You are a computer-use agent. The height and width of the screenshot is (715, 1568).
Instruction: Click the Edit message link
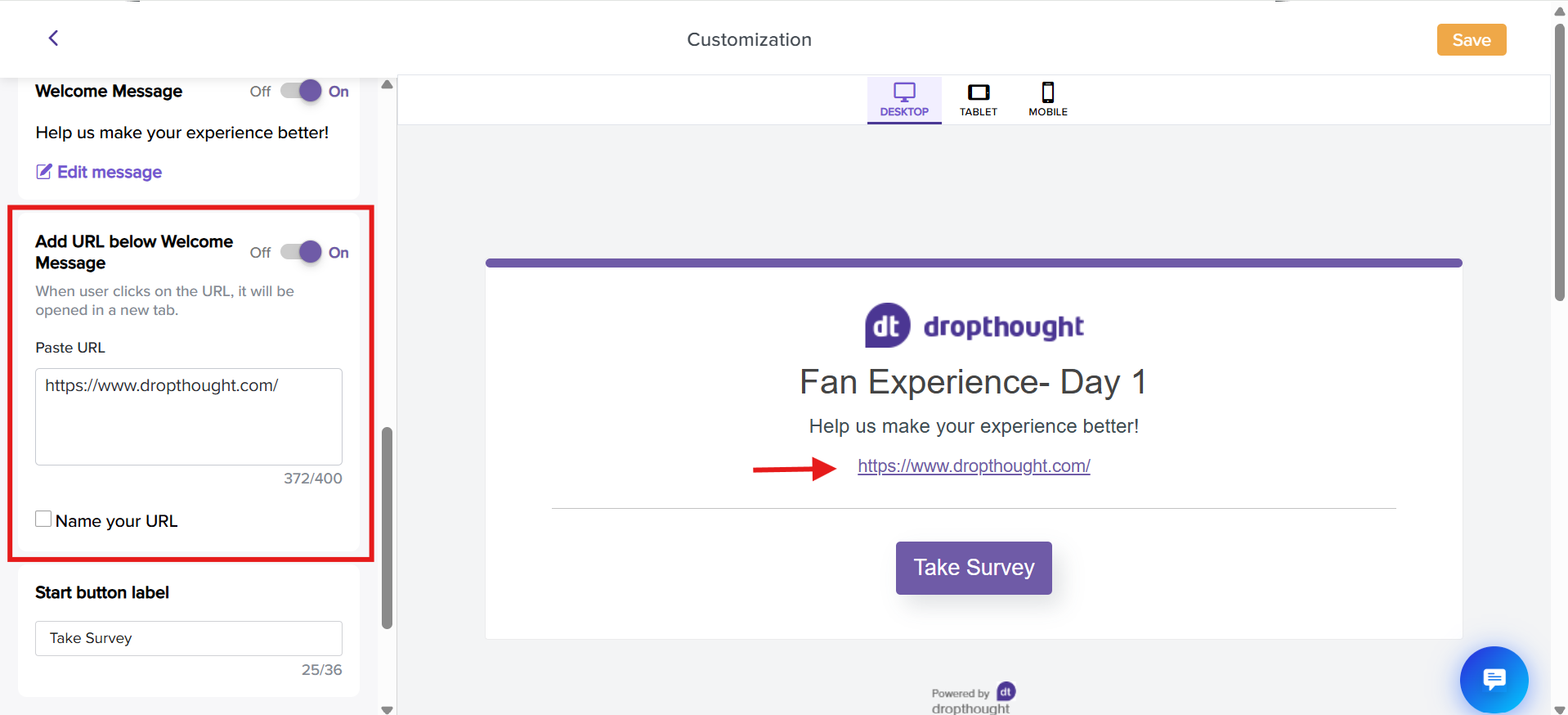click(110, 172)
